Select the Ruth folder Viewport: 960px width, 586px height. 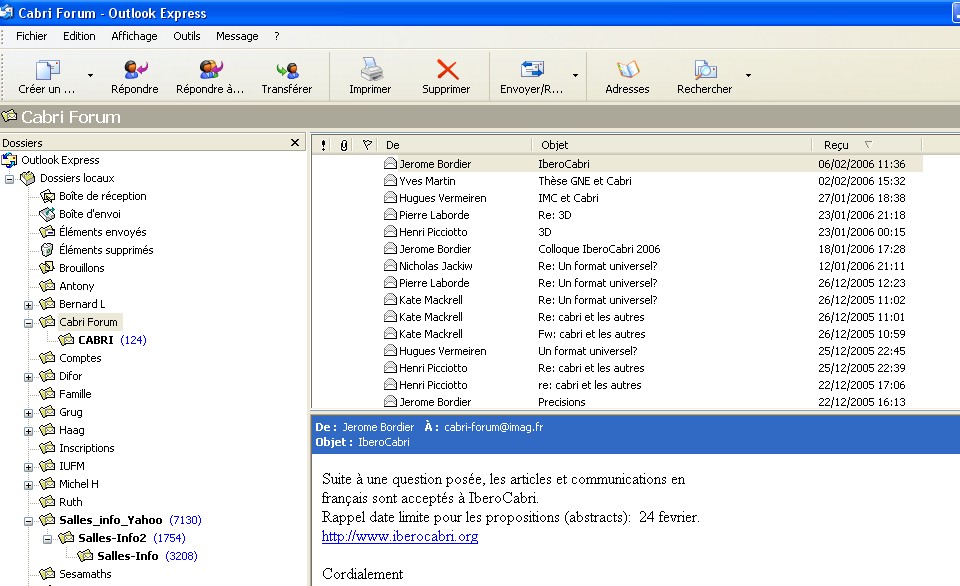[70, 502]
